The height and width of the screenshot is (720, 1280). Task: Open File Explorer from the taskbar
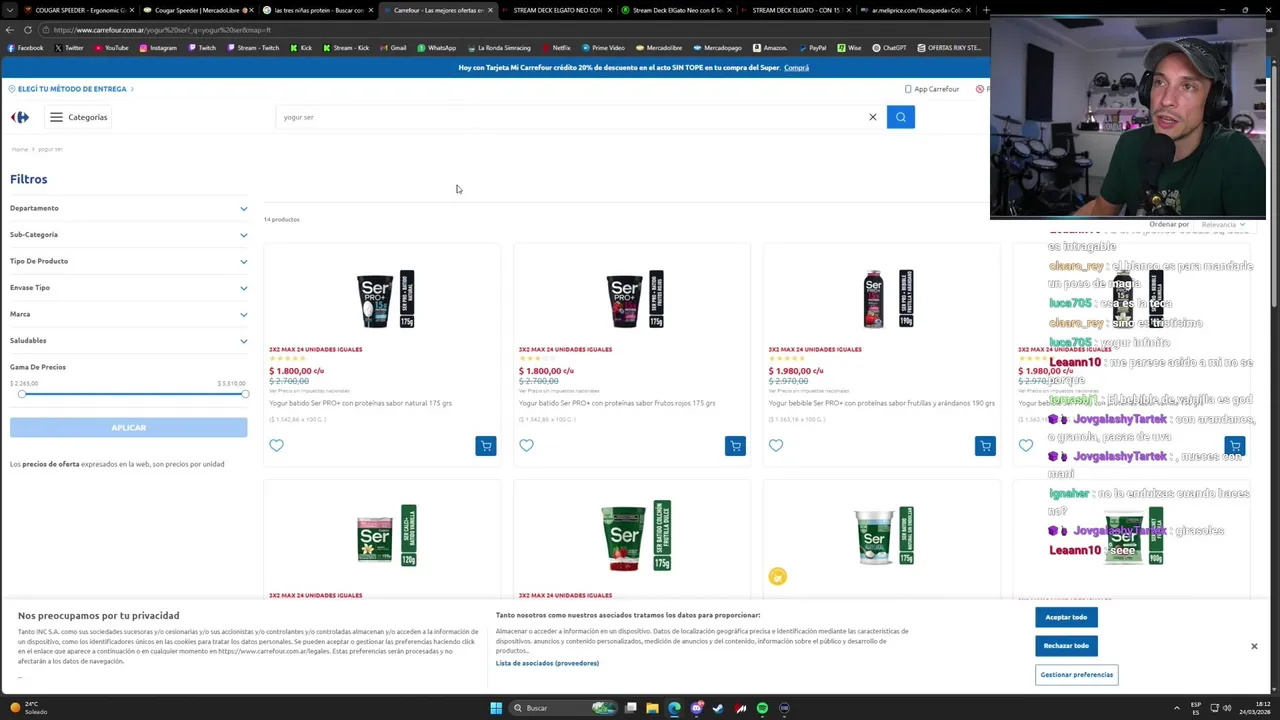652,708
